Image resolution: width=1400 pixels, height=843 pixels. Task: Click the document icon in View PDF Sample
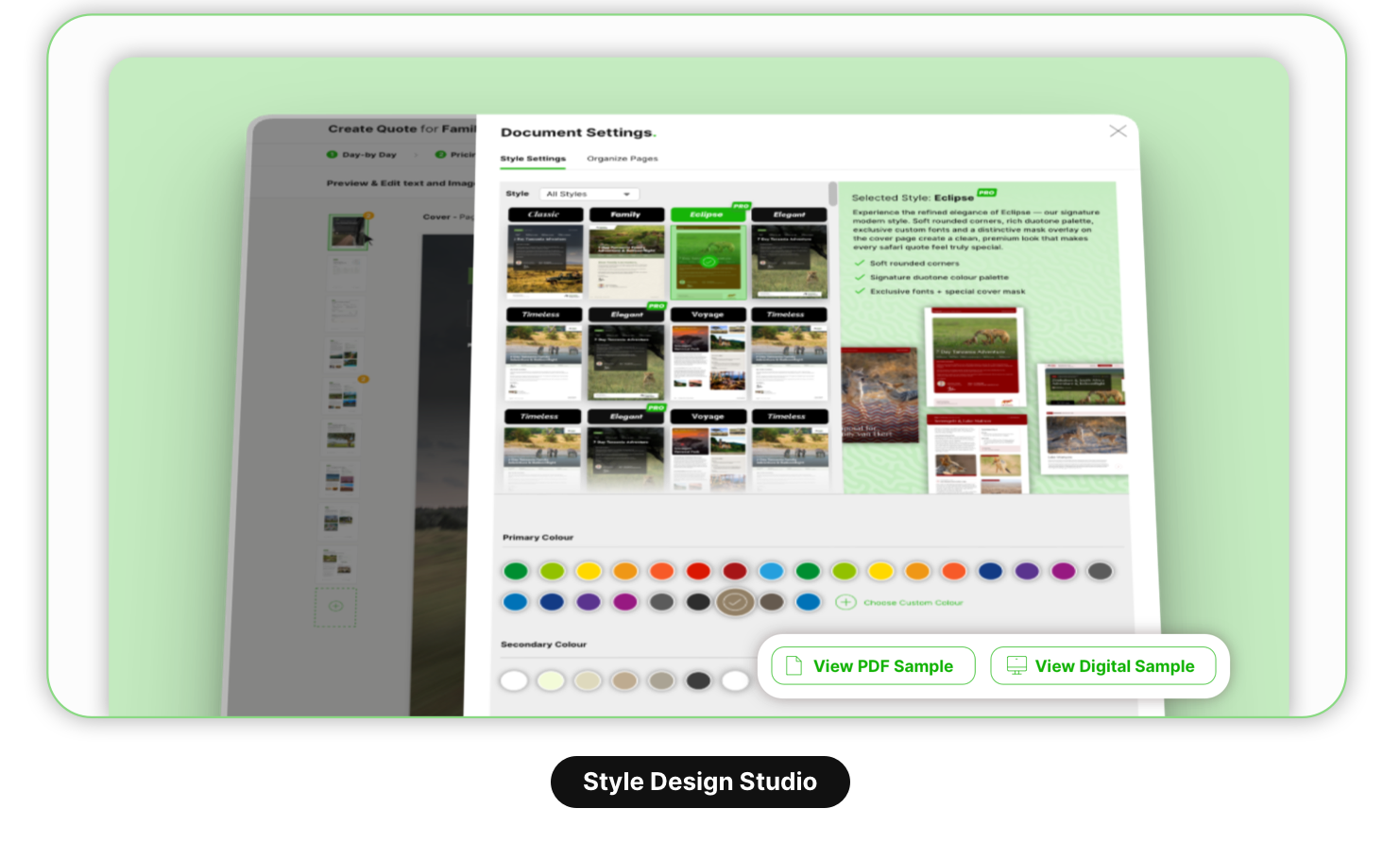[x=794, y=666]
